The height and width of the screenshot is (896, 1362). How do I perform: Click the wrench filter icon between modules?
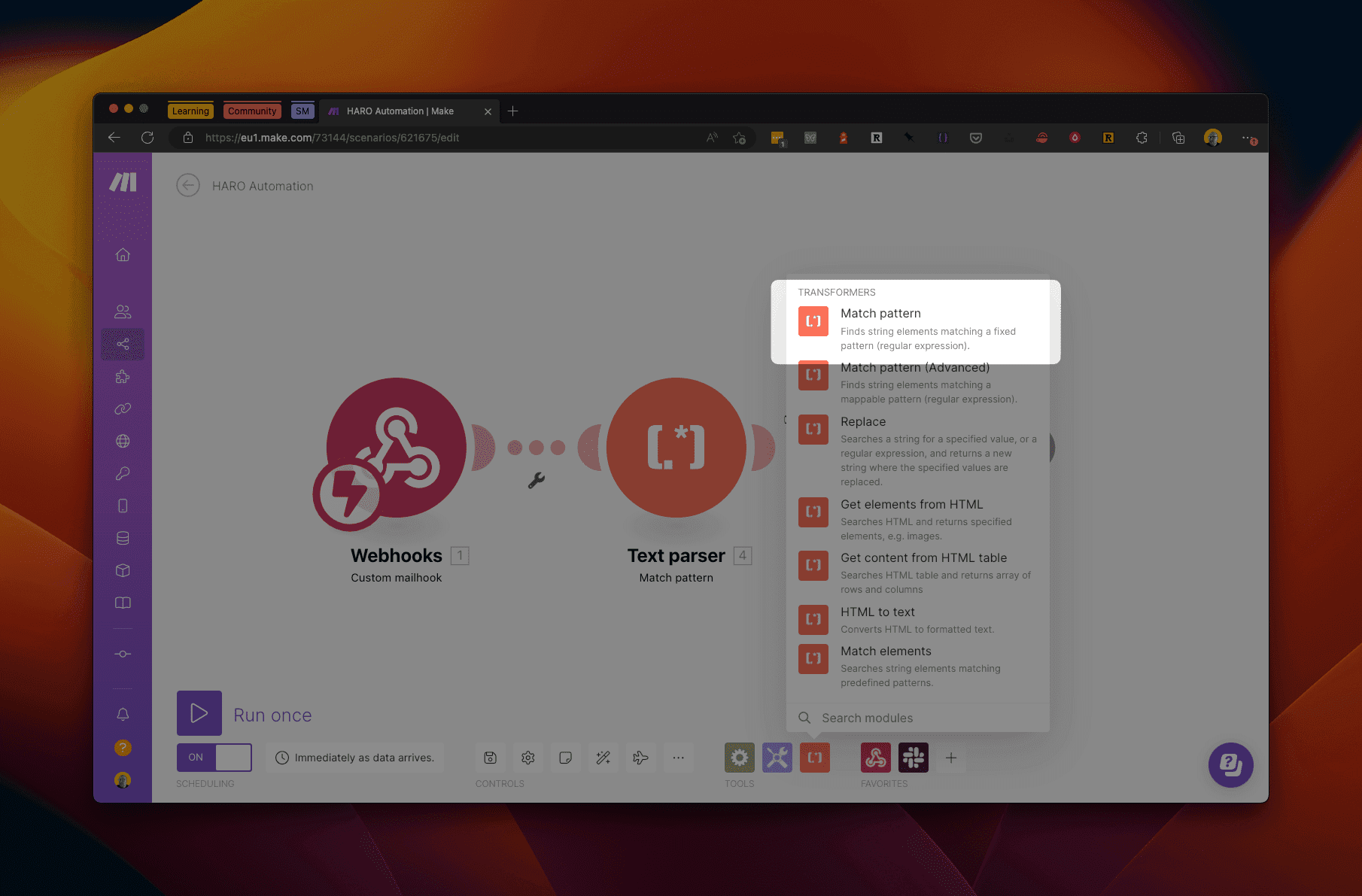[536, 480]
